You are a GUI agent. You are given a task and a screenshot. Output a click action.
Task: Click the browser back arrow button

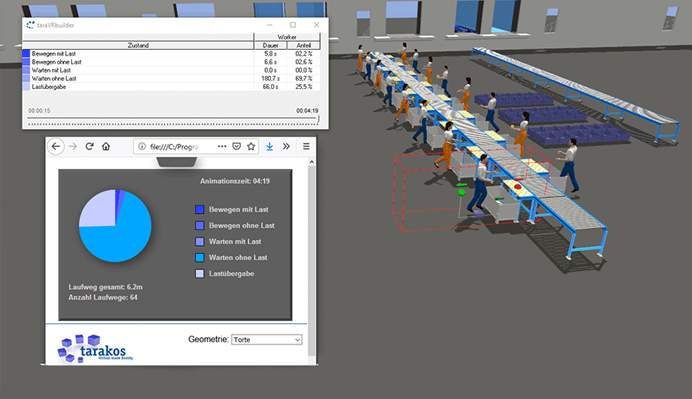pos(56,147)
